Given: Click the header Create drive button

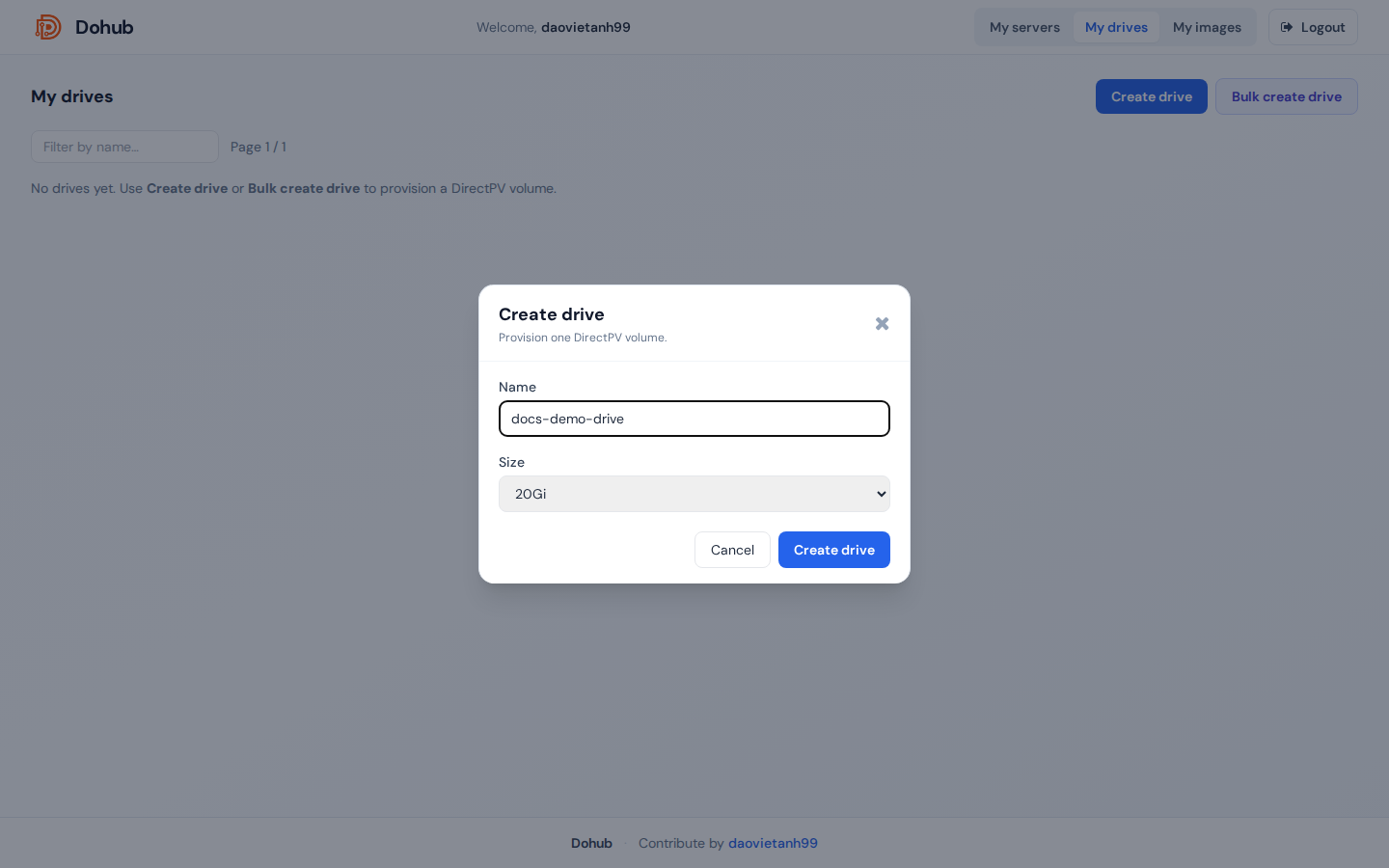Looking at the screenshot, I should click(1152, 96).
